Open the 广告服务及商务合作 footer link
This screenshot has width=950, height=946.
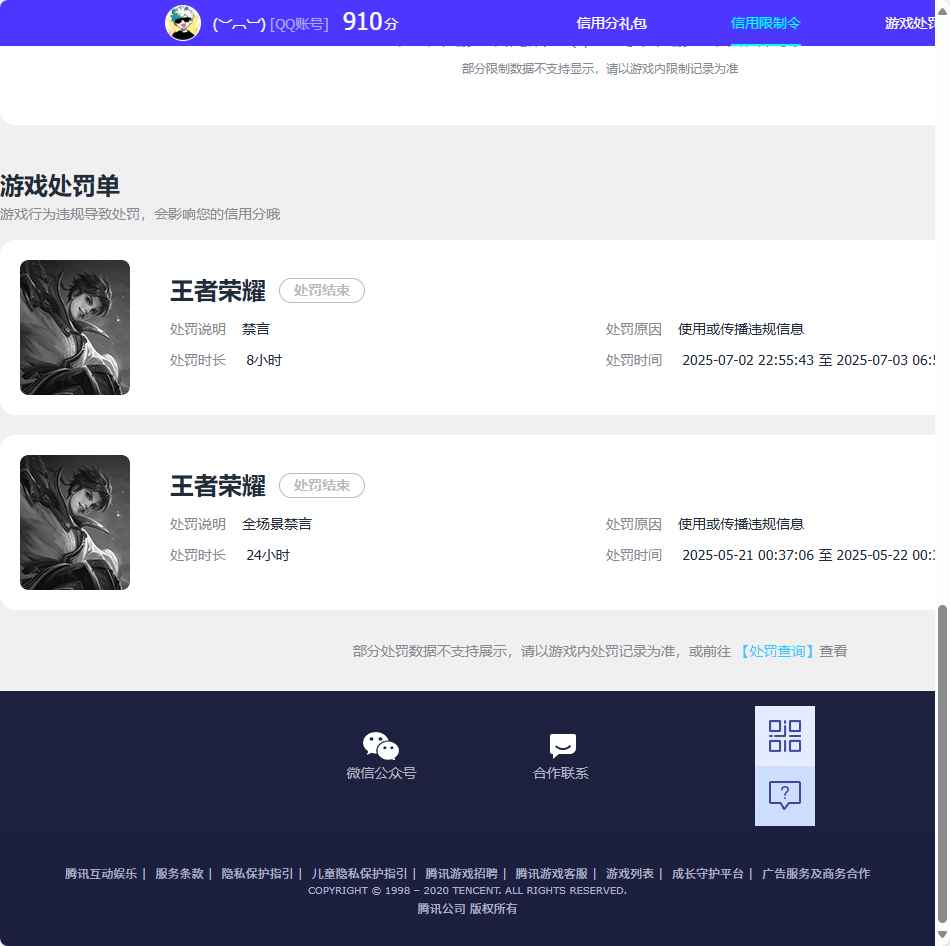point(816,873)
